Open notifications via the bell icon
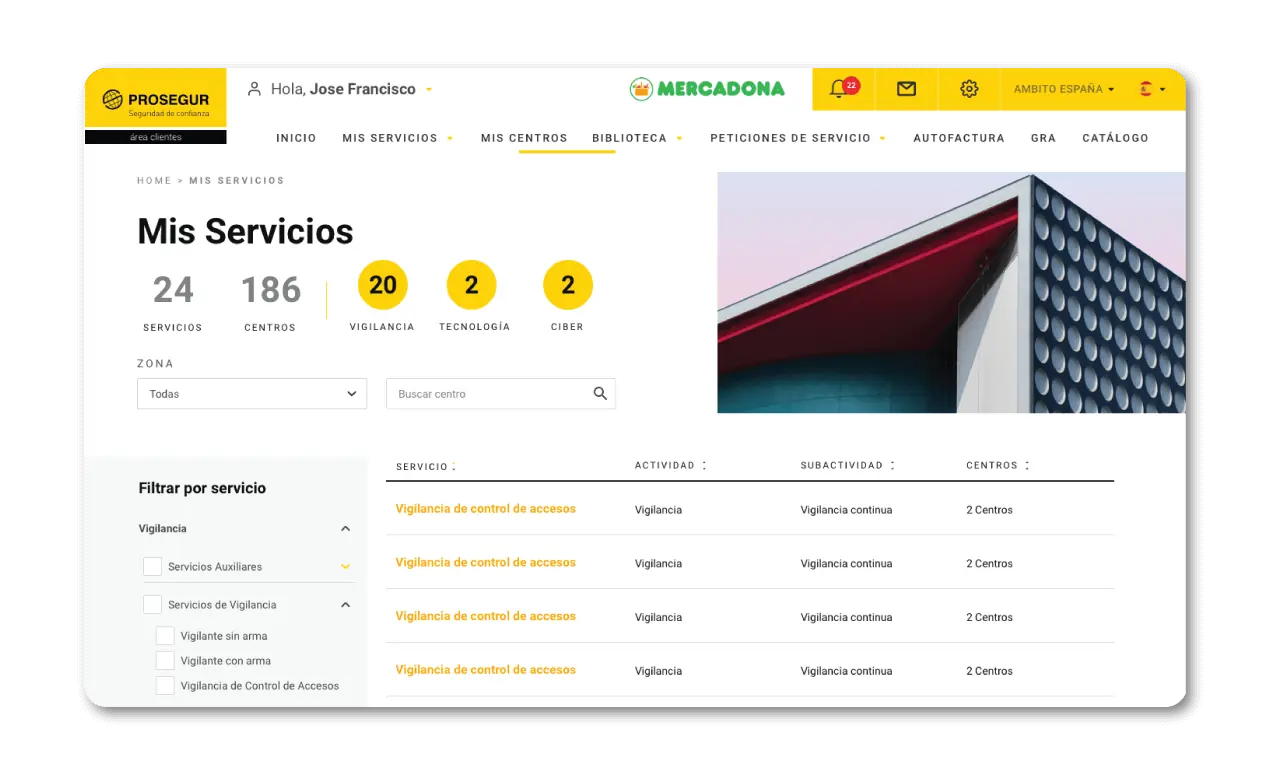 coord(843,88)
